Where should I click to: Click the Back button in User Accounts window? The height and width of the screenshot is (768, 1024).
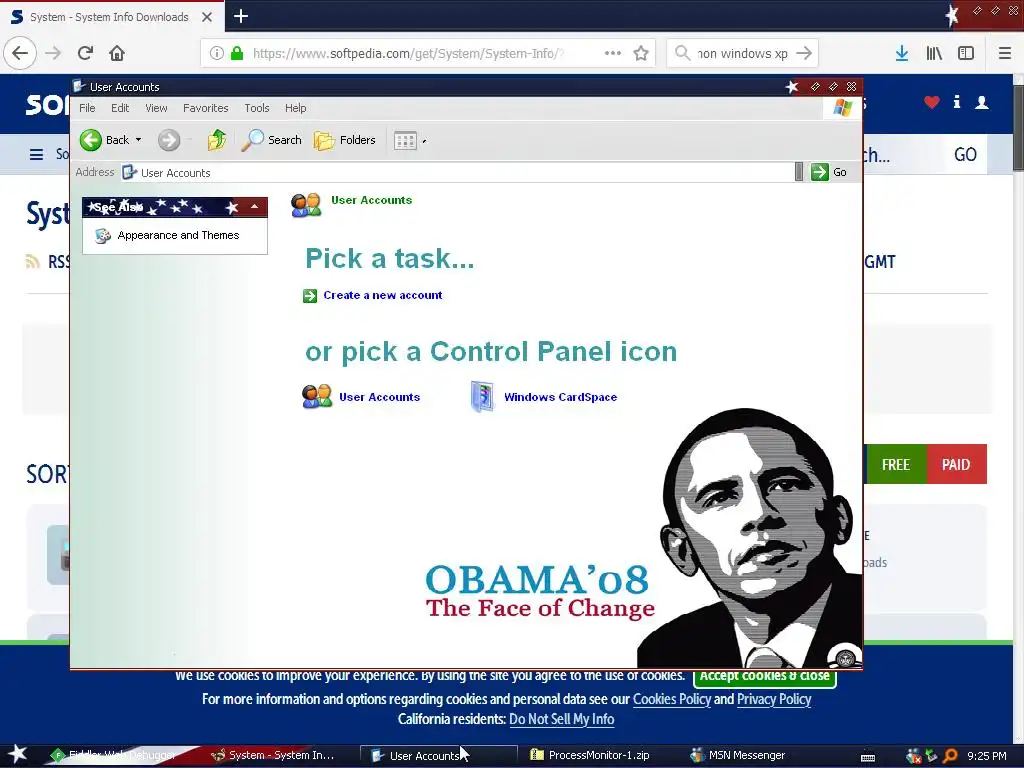tap(104, 140)
